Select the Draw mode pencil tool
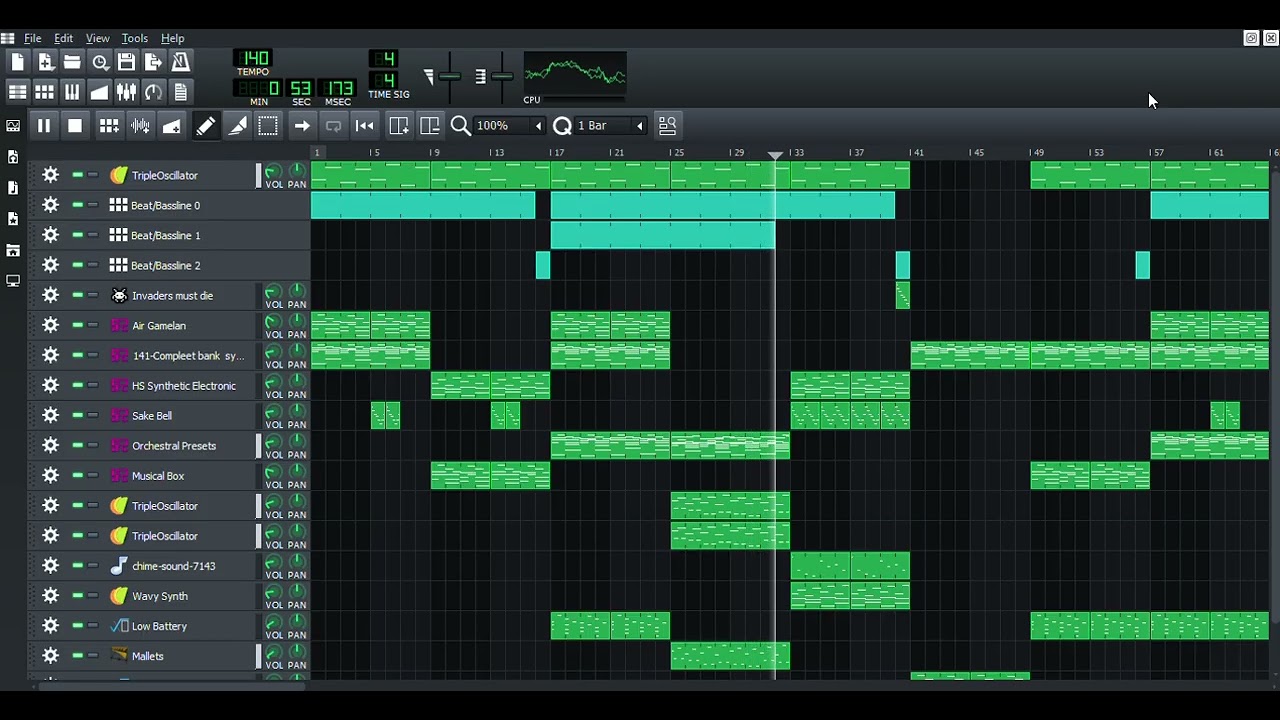Image resolution: width=1280 pixels, height=720 pixels. (x=205, y=125)
